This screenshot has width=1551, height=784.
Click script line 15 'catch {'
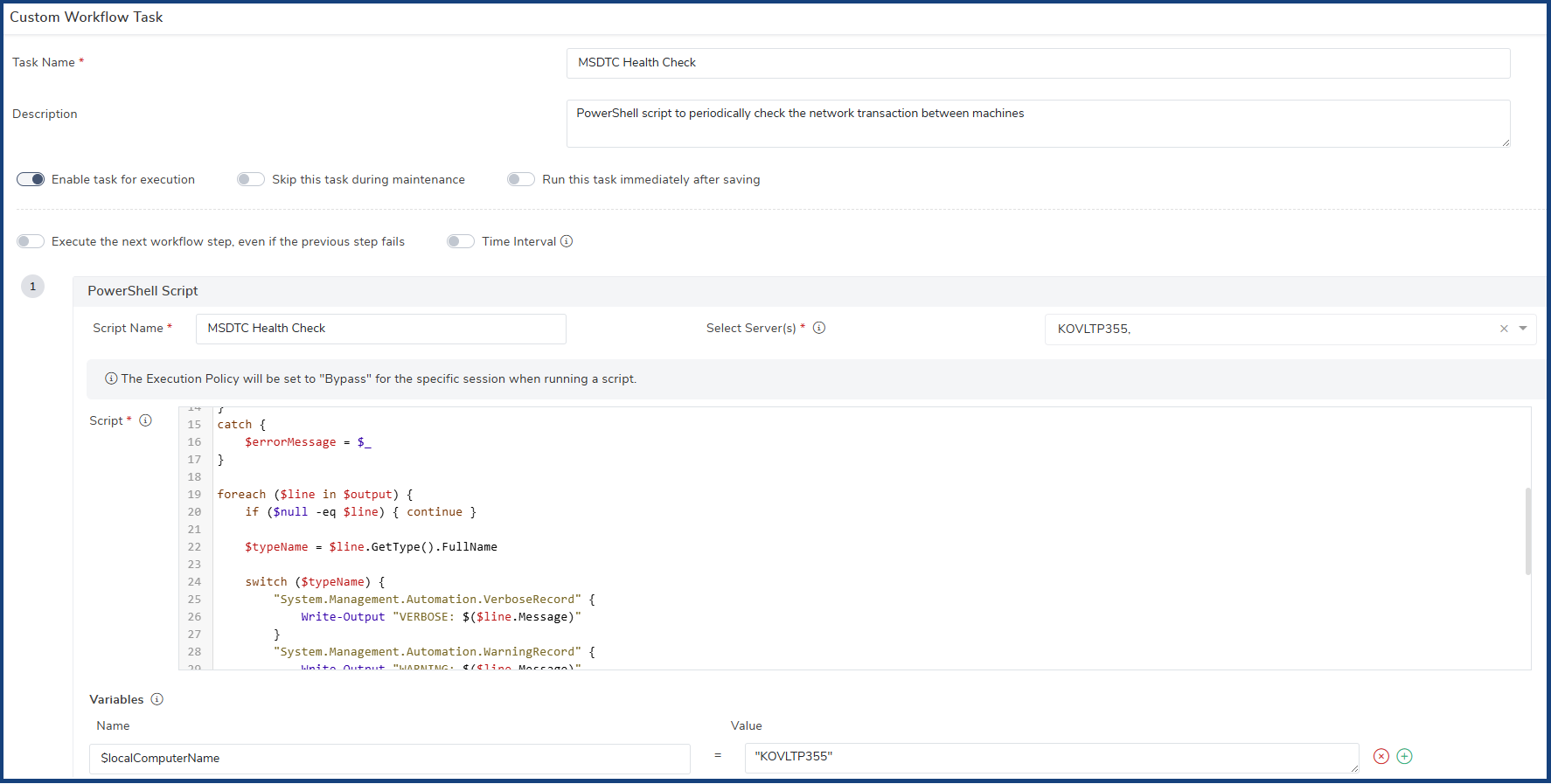[x=241, y=425]
